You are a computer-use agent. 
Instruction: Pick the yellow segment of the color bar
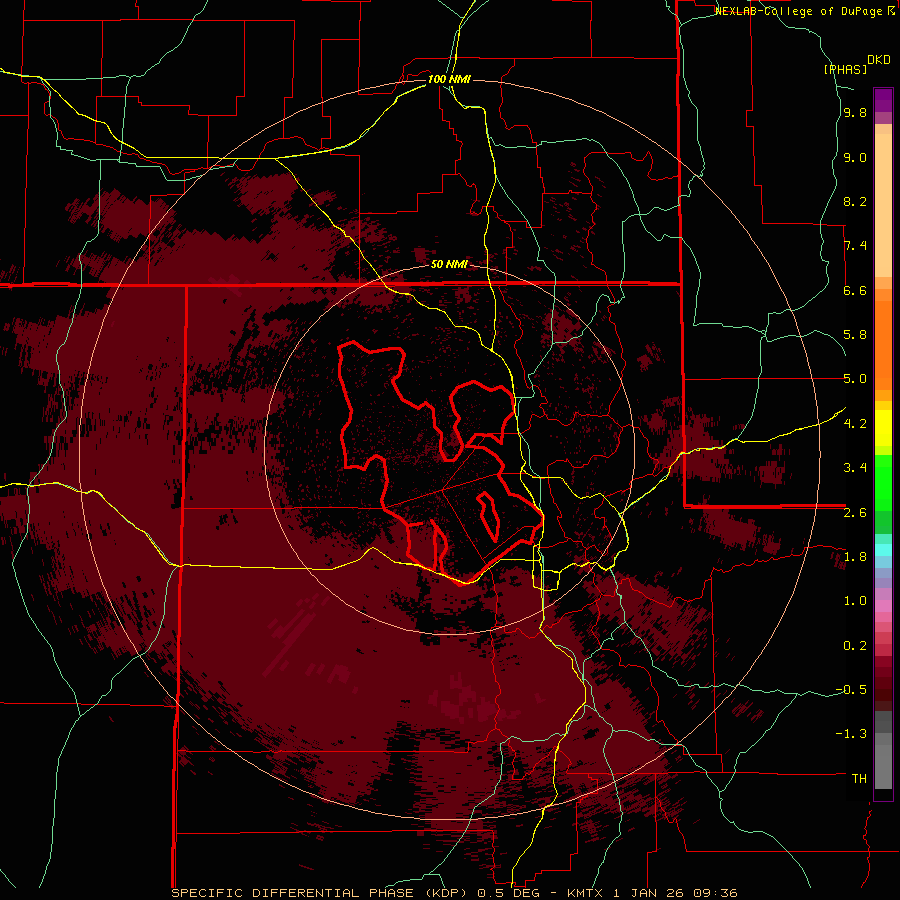point(883,428)
